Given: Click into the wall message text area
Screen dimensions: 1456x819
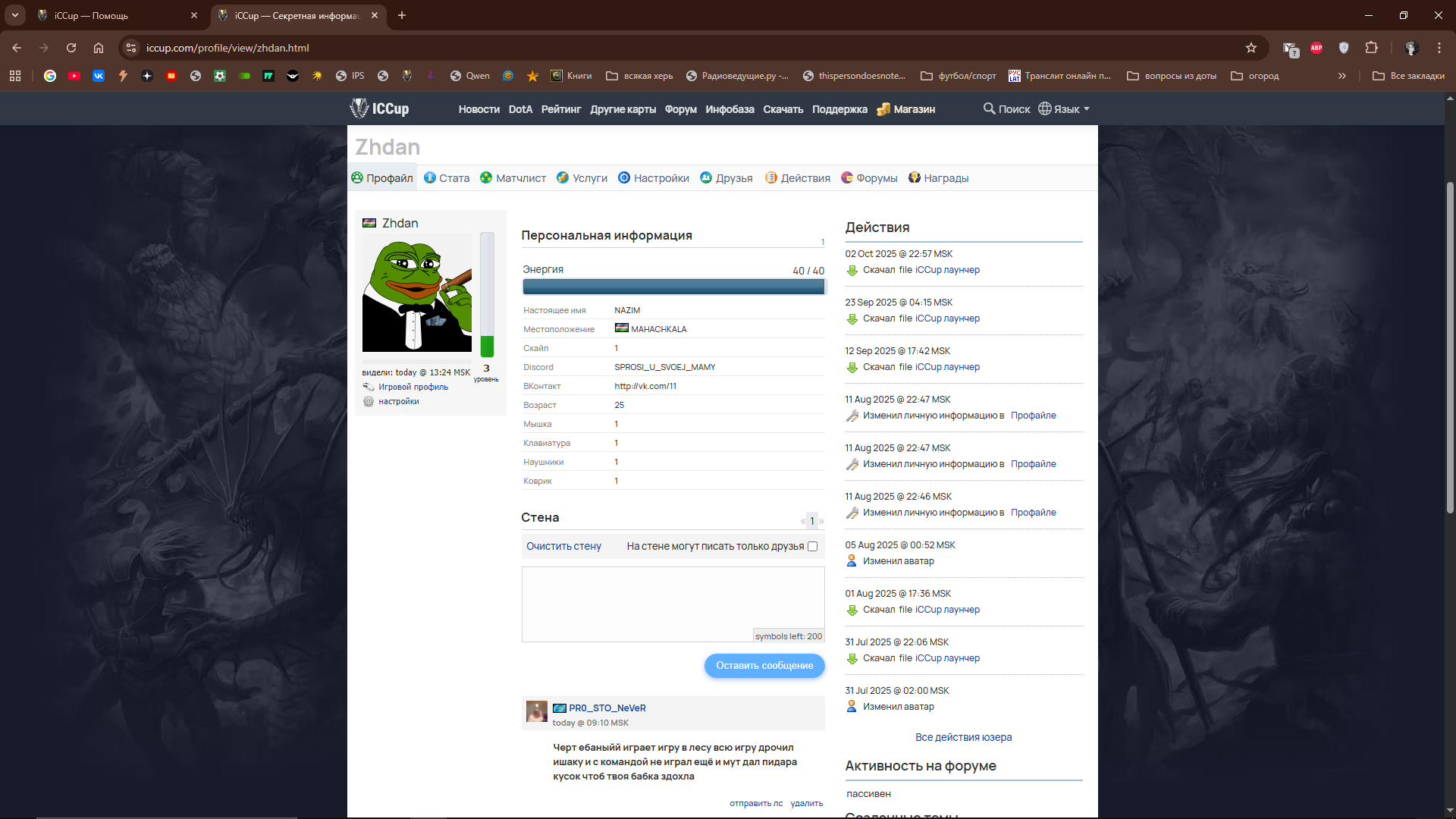Looking at the screenshot, I should [672, 599].
